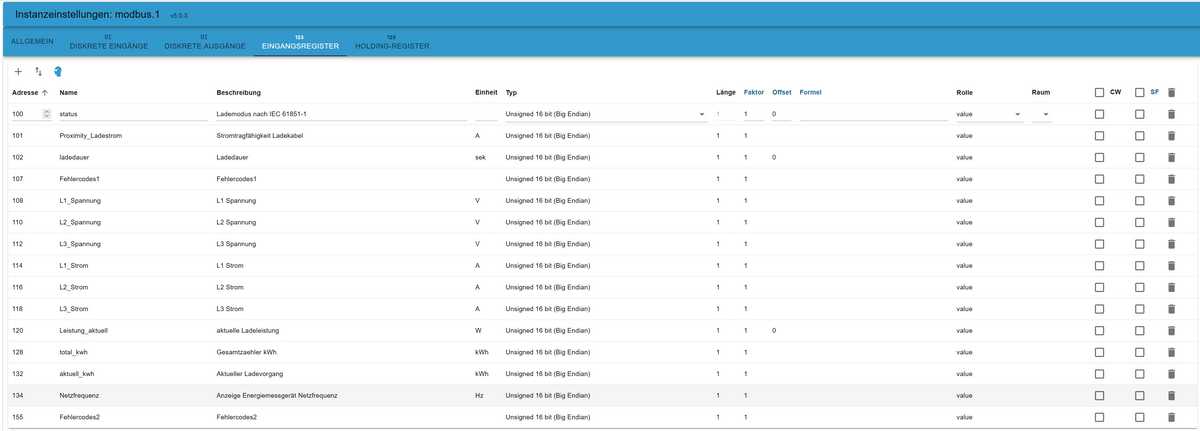Remove the L1_Spannung row via trash icon
The image size is (1200, 431).
[x=1172, y=200]
